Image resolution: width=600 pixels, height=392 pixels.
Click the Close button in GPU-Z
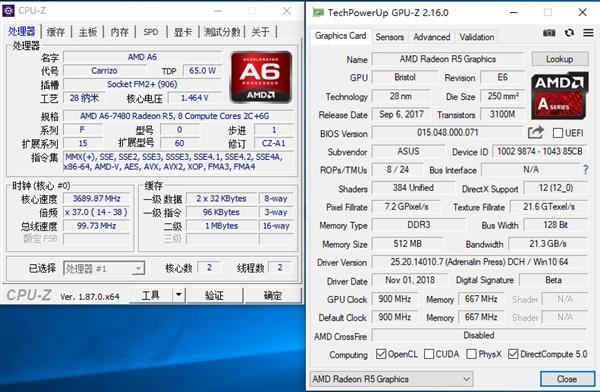click(567, 379)
